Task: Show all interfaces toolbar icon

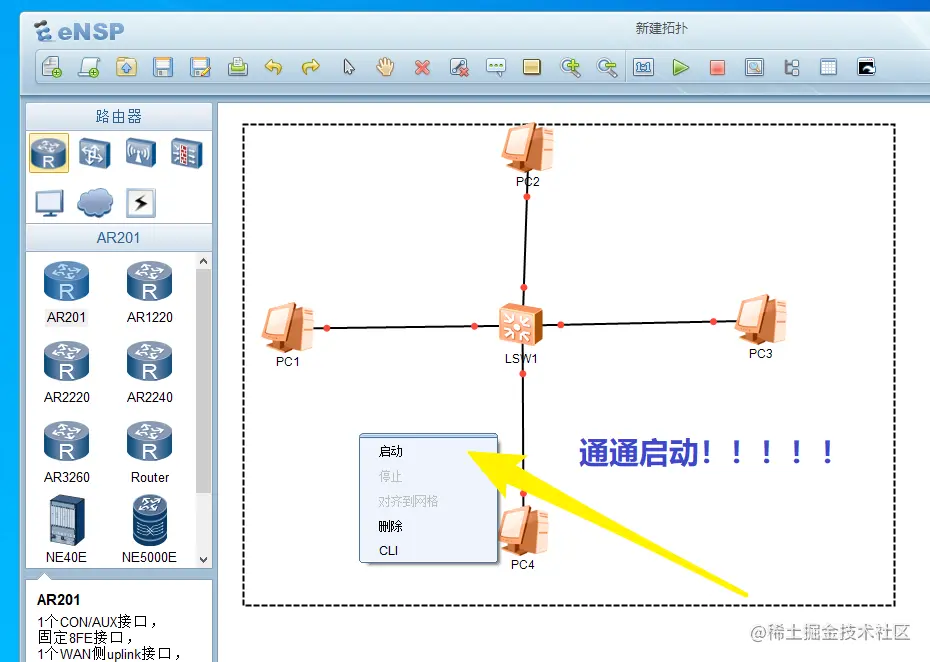Action: click(792, 67)
